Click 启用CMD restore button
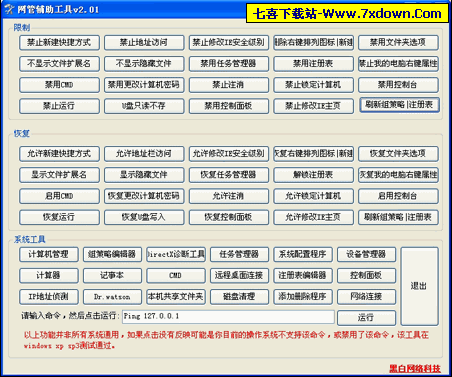The width and height of the screenshot is (452, 377). pyautogui.click(x=59, y=196)
